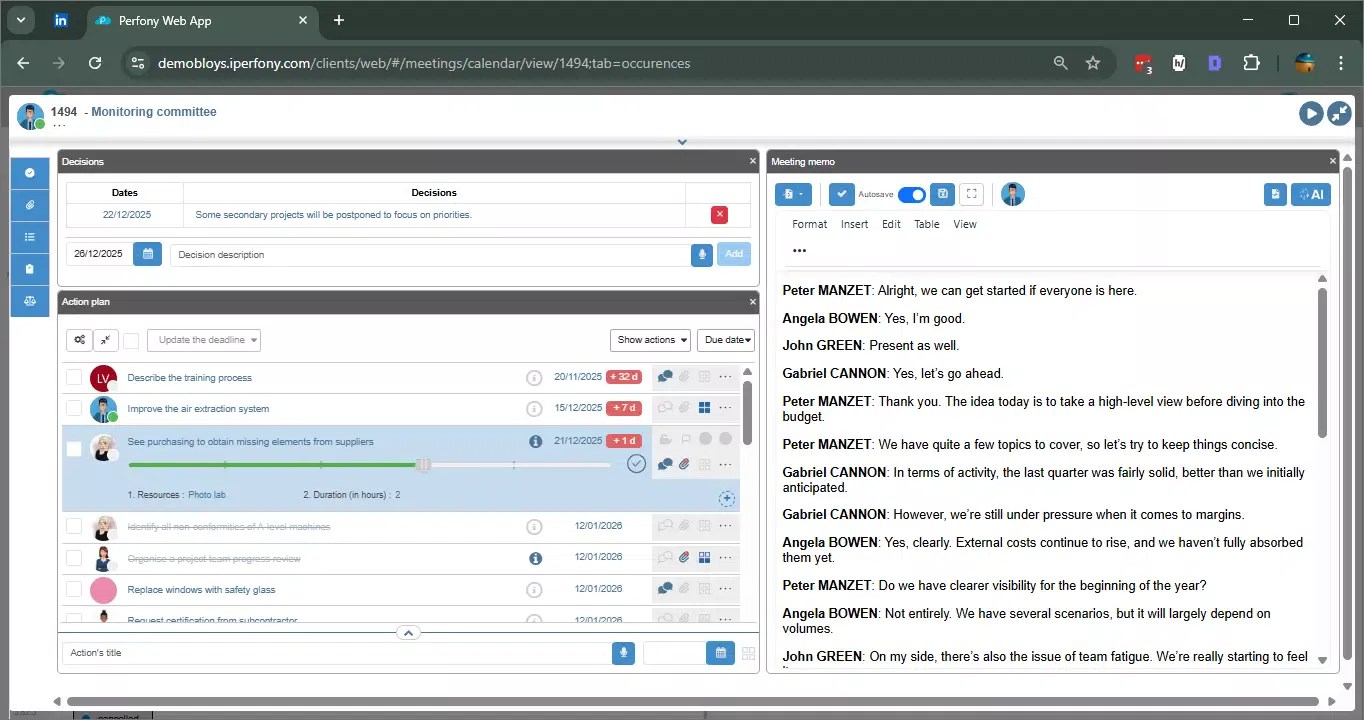
Task: Expand the Update the deadline dropdown
Action: pos(204,340)
